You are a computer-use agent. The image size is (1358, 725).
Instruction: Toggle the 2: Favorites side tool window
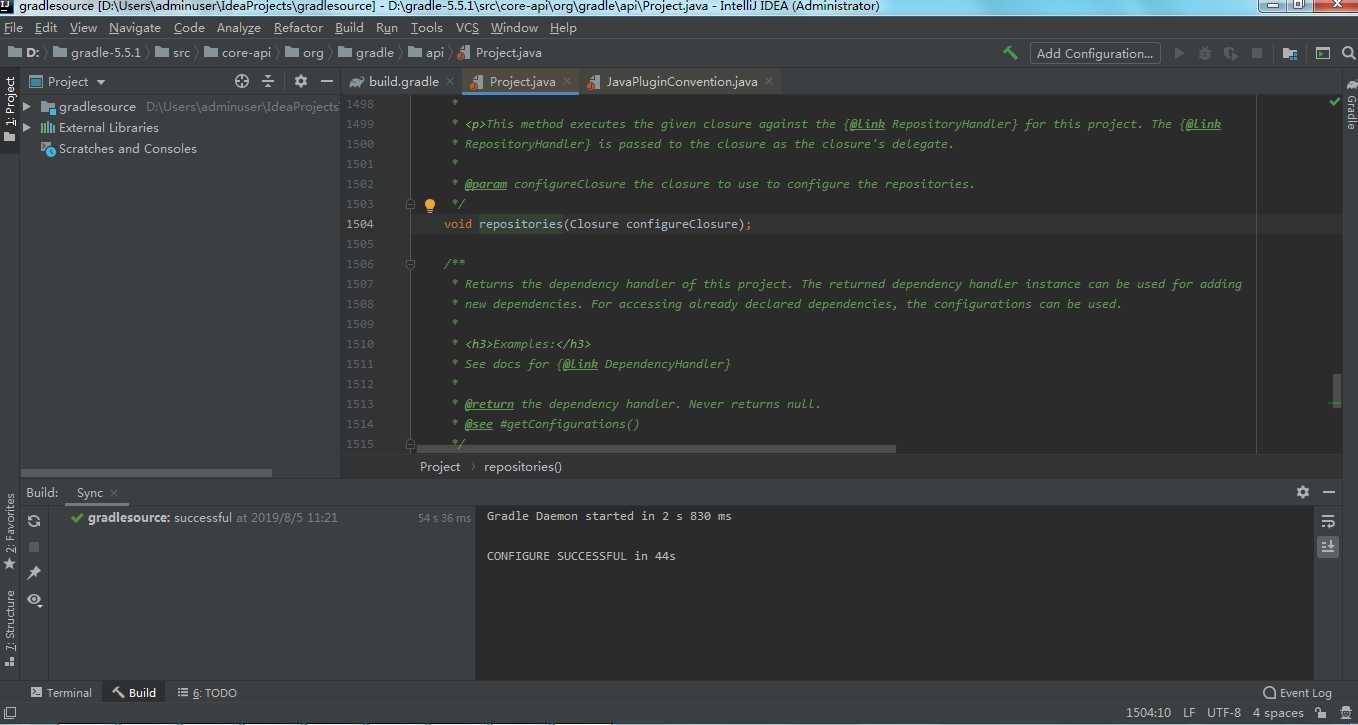pyautogui.click(x=10, y=530)
